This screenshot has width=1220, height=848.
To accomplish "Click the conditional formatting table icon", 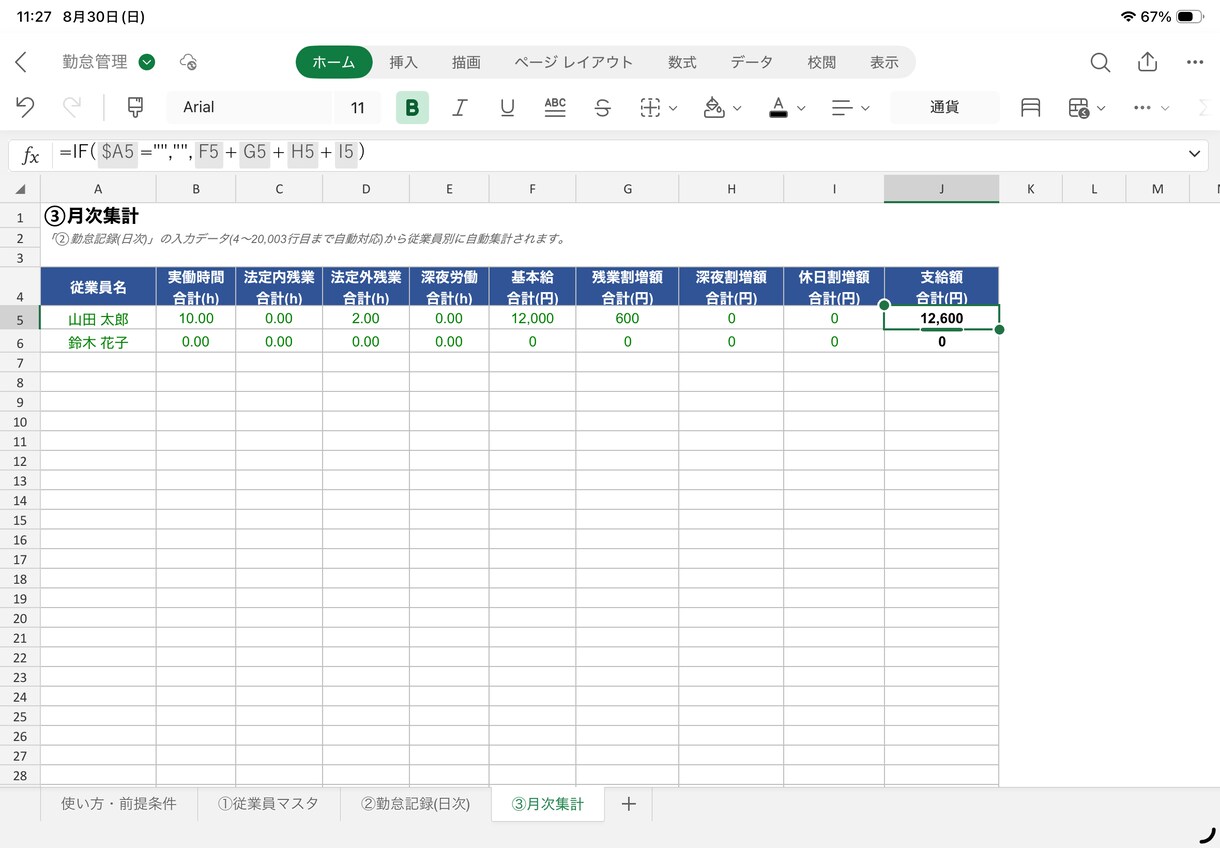I will [x=1078, y=107].
